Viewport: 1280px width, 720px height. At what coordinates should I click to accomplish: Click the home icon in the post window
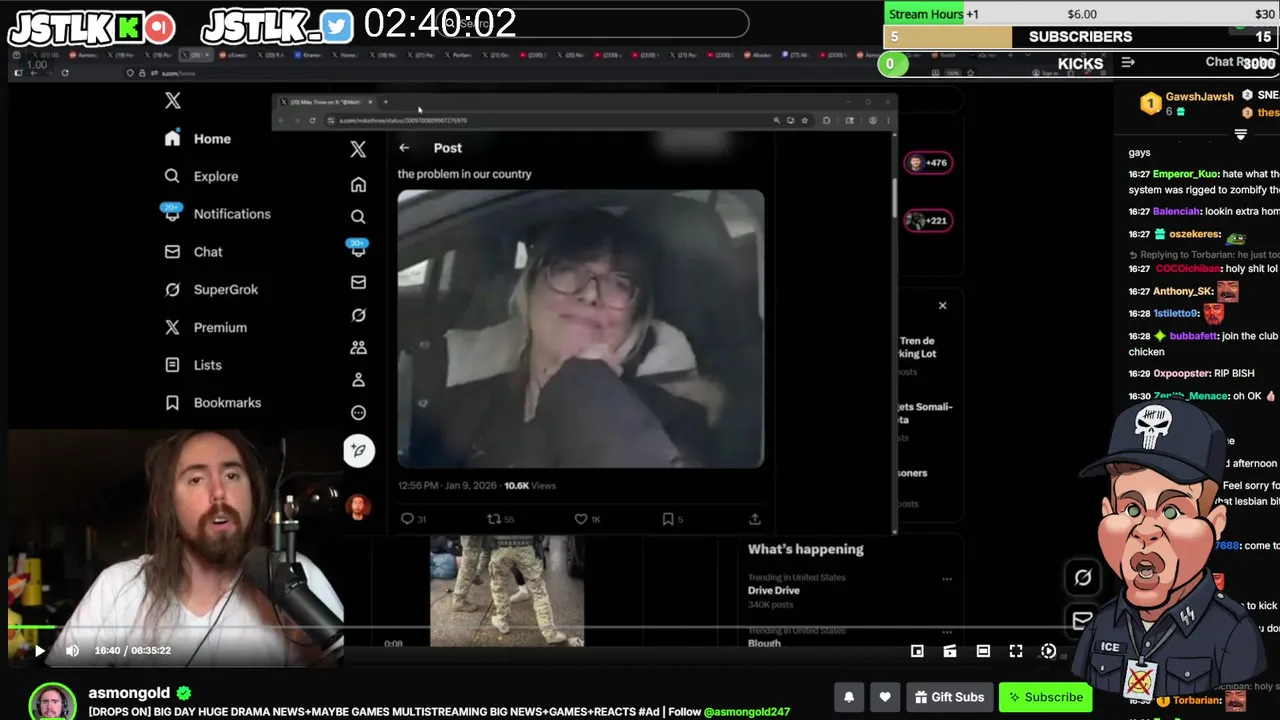point(358,185)
